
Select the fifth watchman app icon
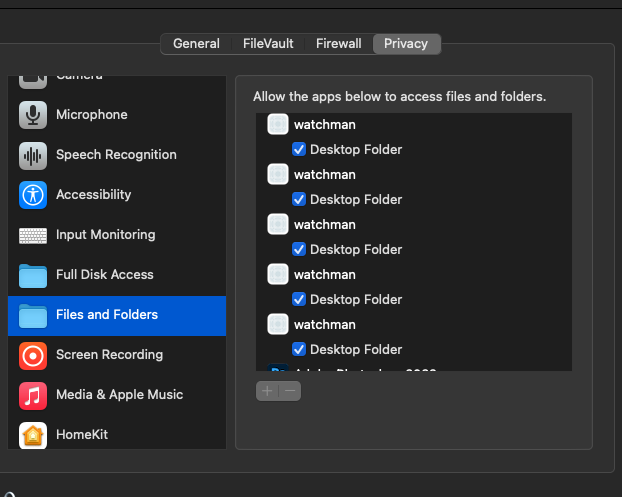click(278, 324)
